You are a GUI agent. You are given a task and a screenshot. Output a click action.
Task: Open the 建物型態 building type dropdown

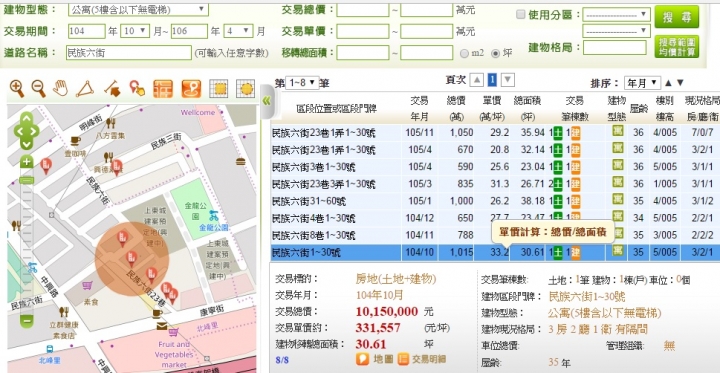(138, 9)
